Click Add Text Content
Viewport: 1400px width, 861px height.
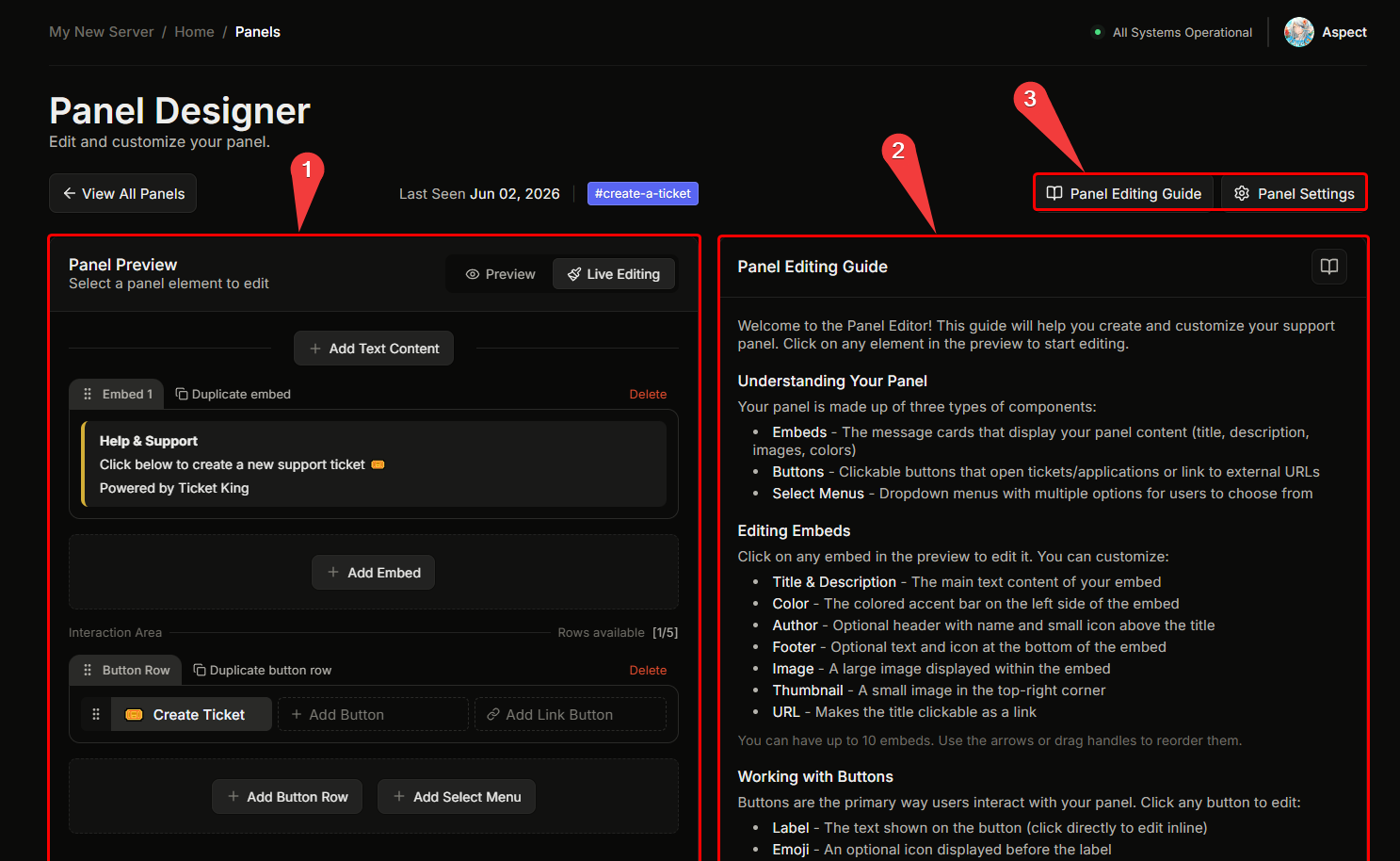pyautogui.click(x=374, y=349)
